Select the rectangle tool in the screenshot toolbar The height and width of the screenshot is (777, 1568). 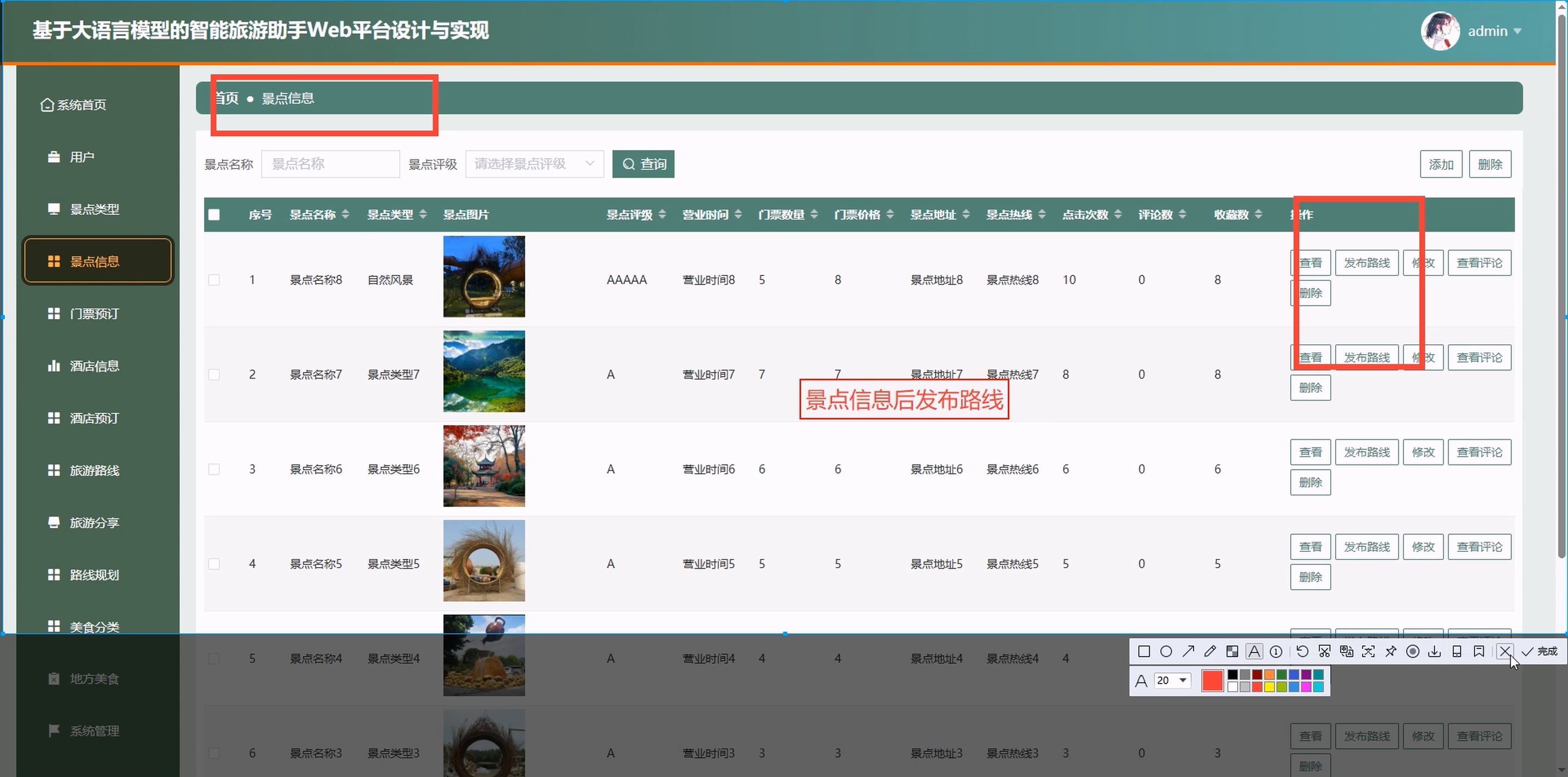coord(1144,652)
